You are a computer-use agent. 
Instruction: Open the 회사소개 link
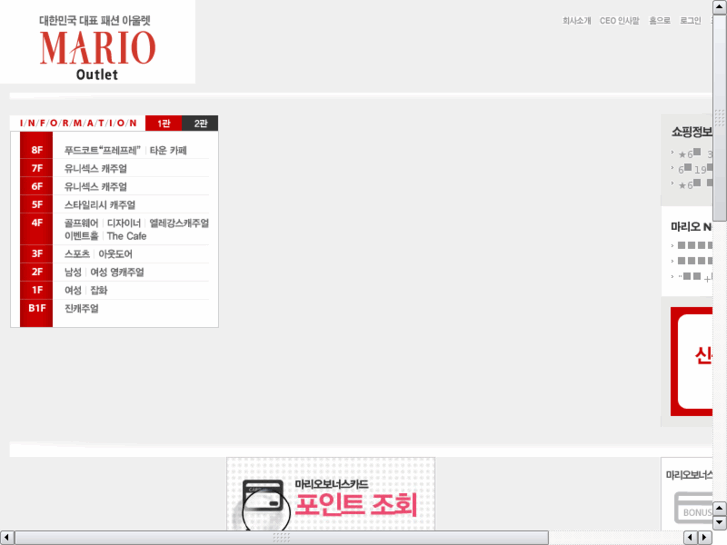click(x=577, y=21)
